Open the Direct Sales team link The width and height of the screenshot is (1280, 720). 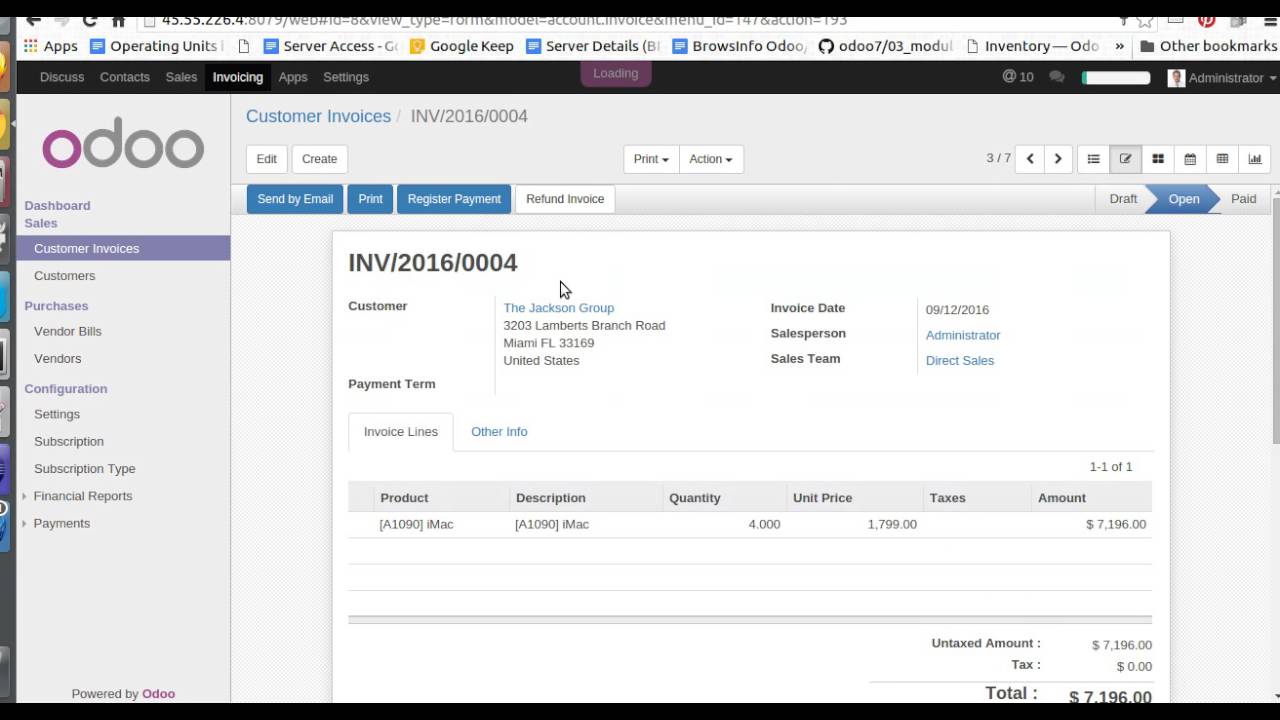[x=960, y=361]
